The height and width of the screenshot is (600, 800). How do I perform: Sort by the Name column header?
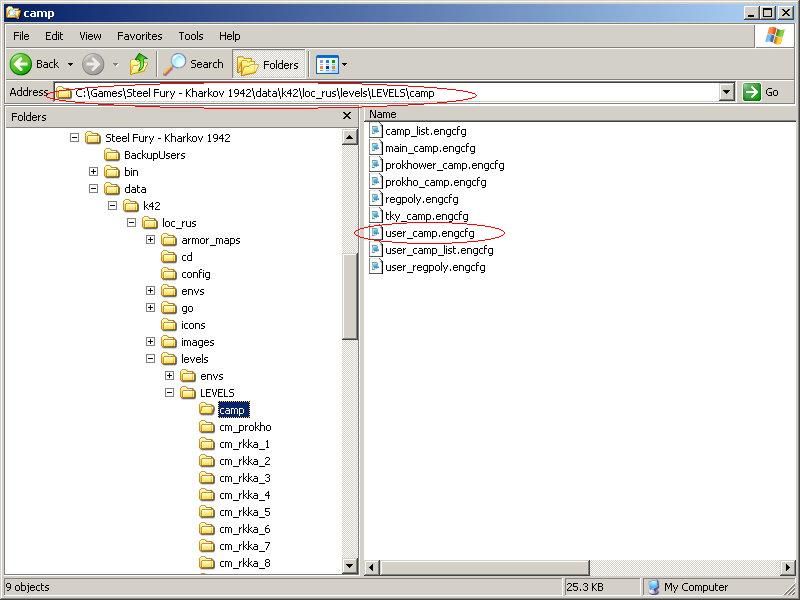(x=383, y=114)
